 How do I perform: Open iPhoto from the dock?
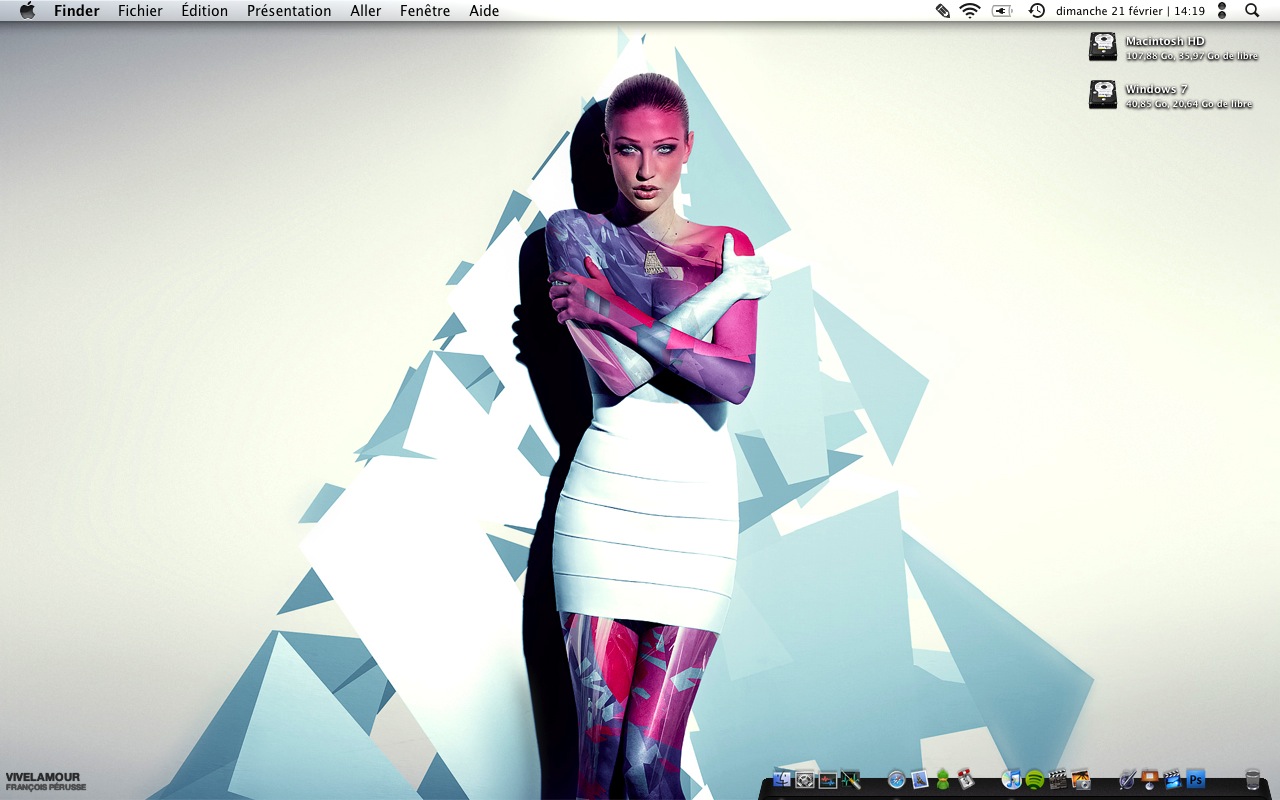[1080, 779]
